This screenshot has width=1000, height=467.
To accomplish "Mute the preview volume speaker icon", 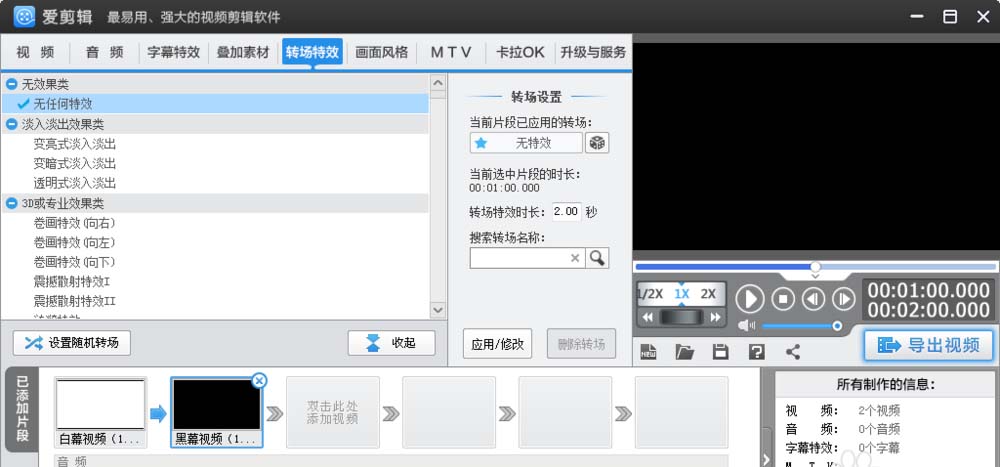I will tap(746, 326).
